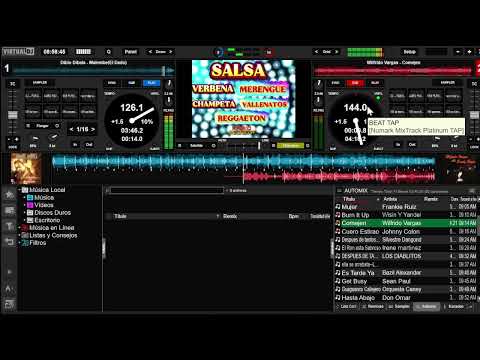Open the Setup settings button
The height and width of the screenshot is (360, 480).
pyautogui.click(x=410, y=52)
